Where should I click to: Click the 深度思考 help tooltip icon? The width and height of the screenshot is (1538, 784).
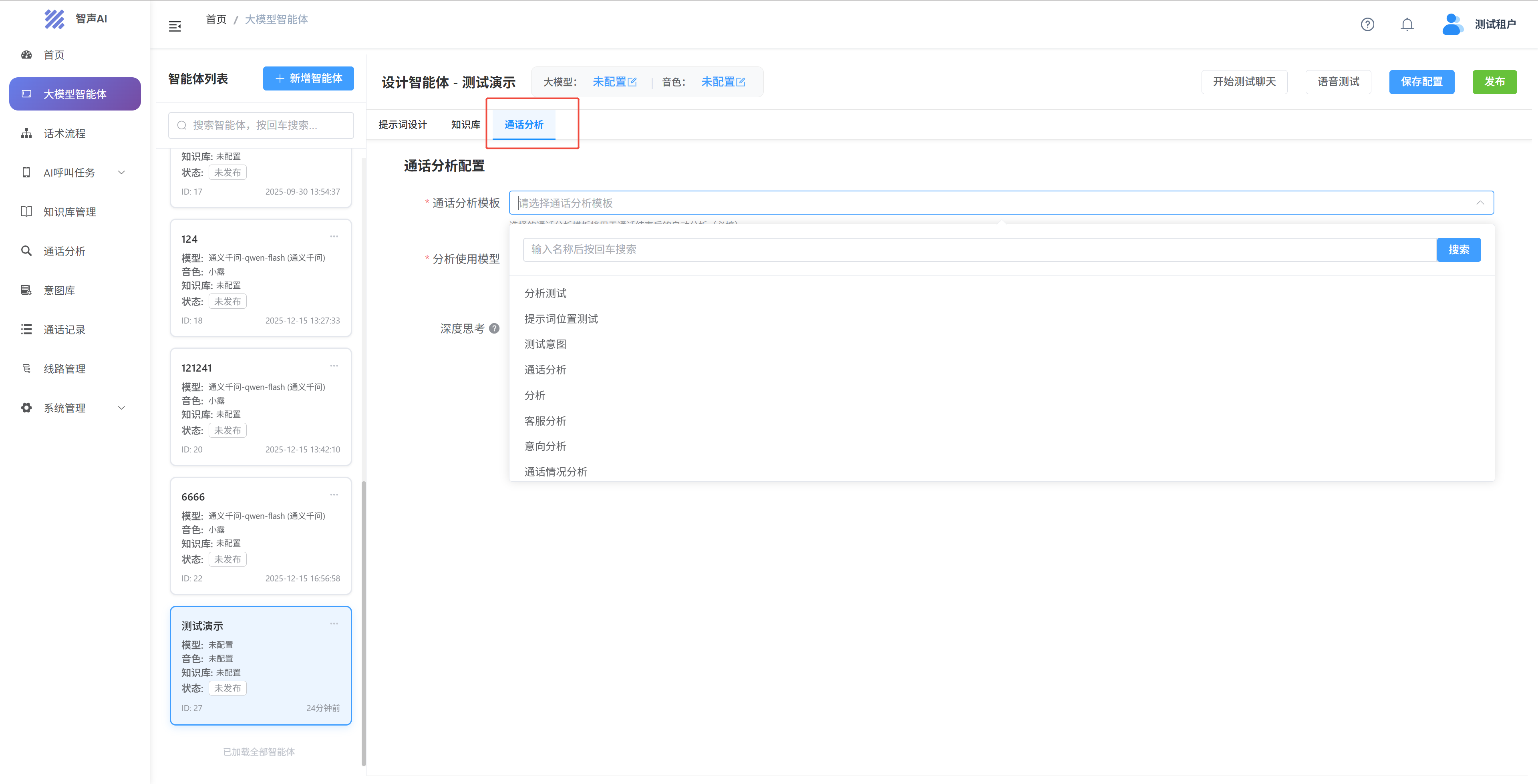pyautogui.click(x=494, y=328)
